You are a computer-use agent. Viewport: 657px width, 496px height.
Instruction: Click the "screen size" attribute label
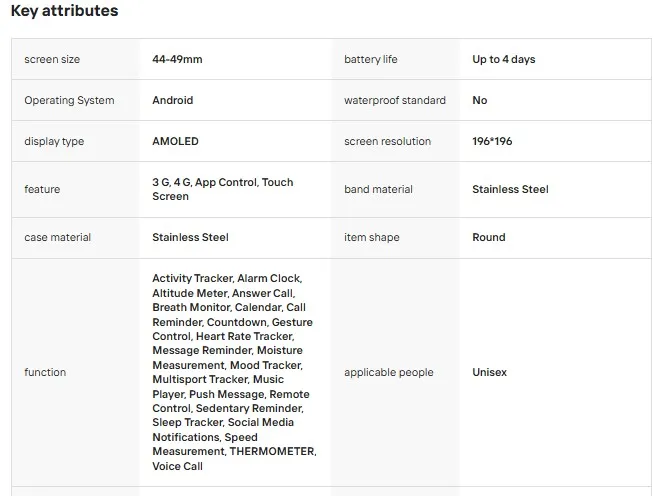click(x=52, y=60)
